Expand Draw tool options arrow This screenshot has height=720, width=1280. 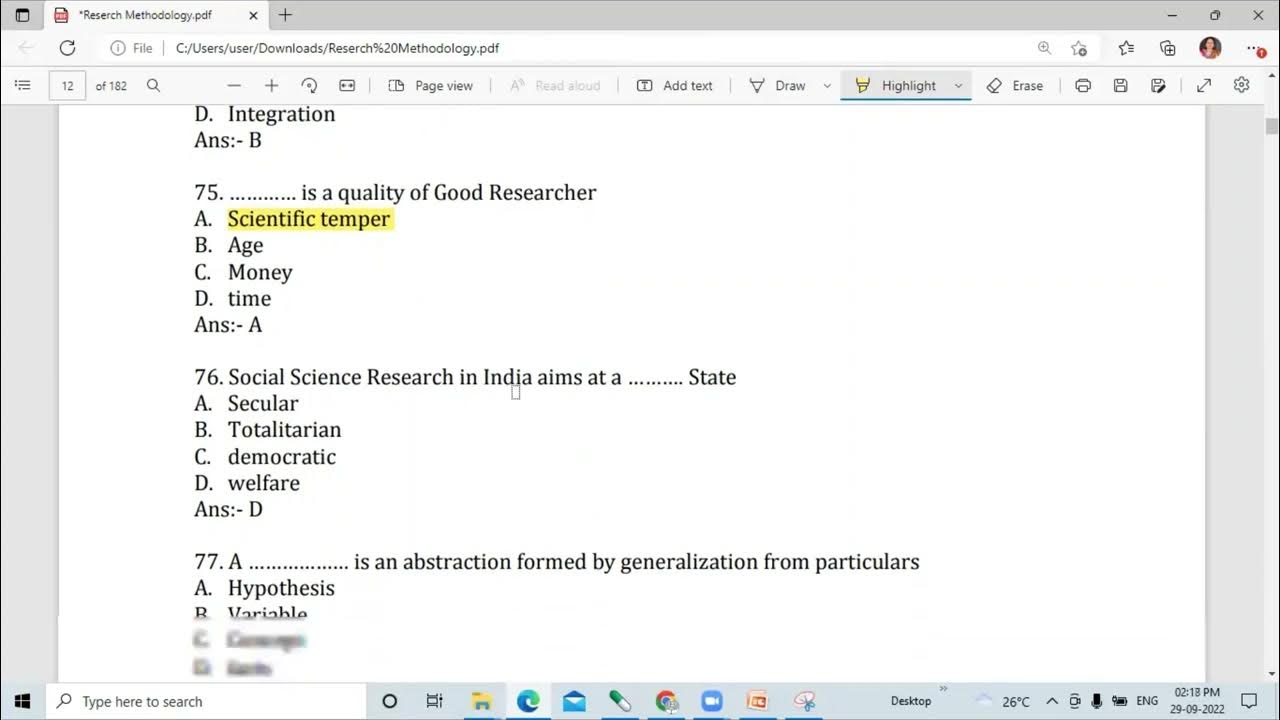click(x=827, y=86)
